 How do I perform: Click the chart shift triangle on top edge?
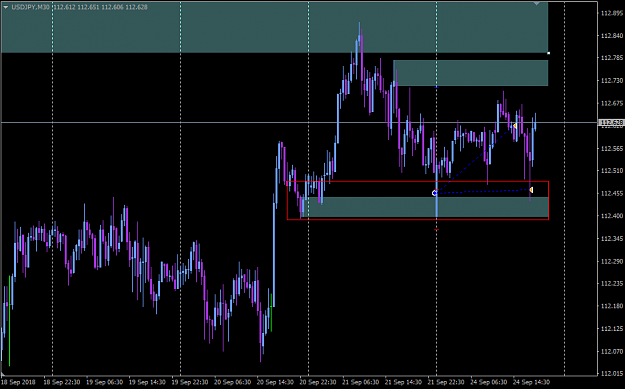pos(537,4)
